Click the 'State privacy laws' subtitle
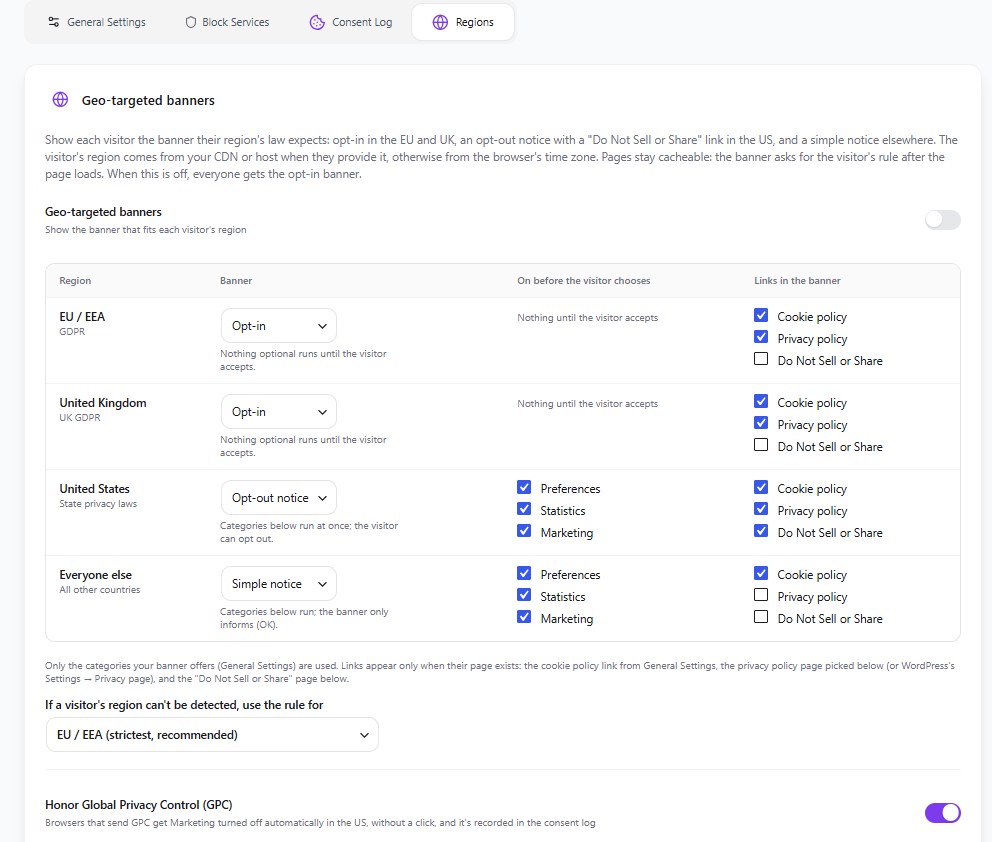 98,504
